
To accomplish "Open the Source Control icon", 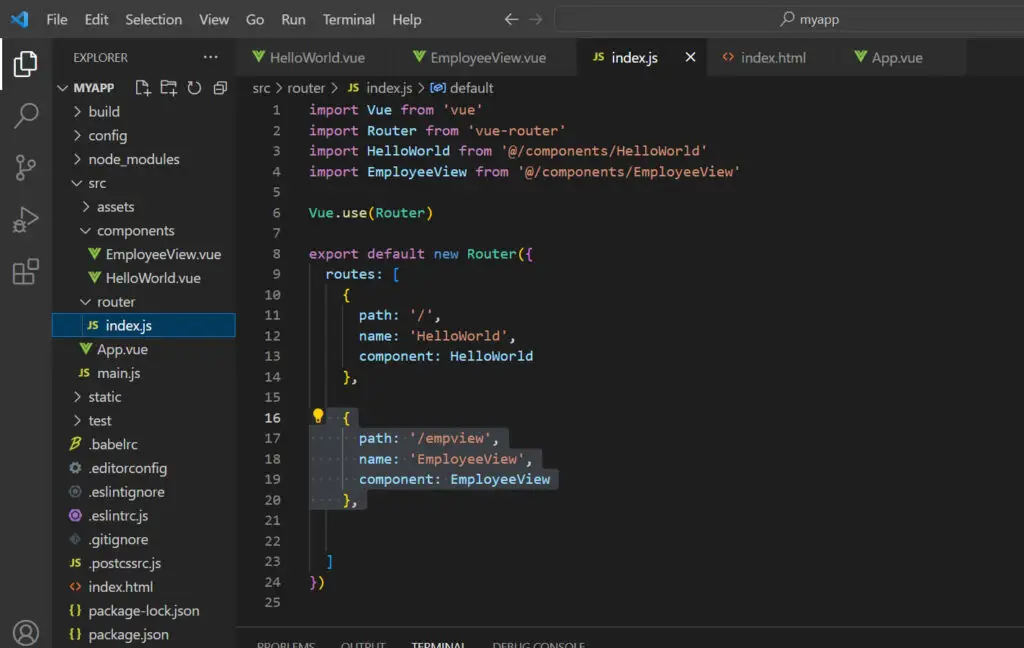I will (x=25, y=160).
